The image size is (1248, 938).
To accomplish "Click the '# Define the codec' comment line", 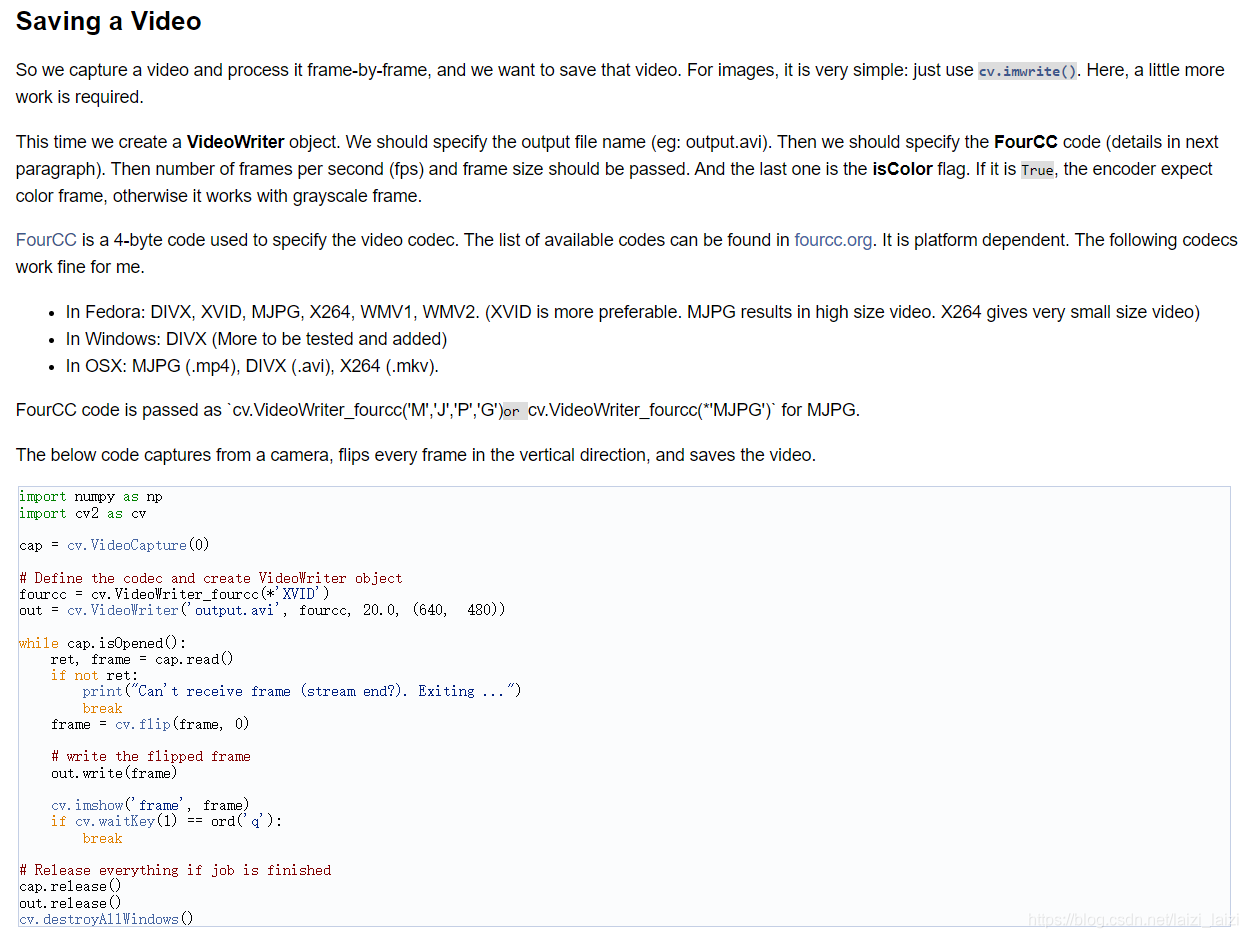I will click(x=211, y=578).
